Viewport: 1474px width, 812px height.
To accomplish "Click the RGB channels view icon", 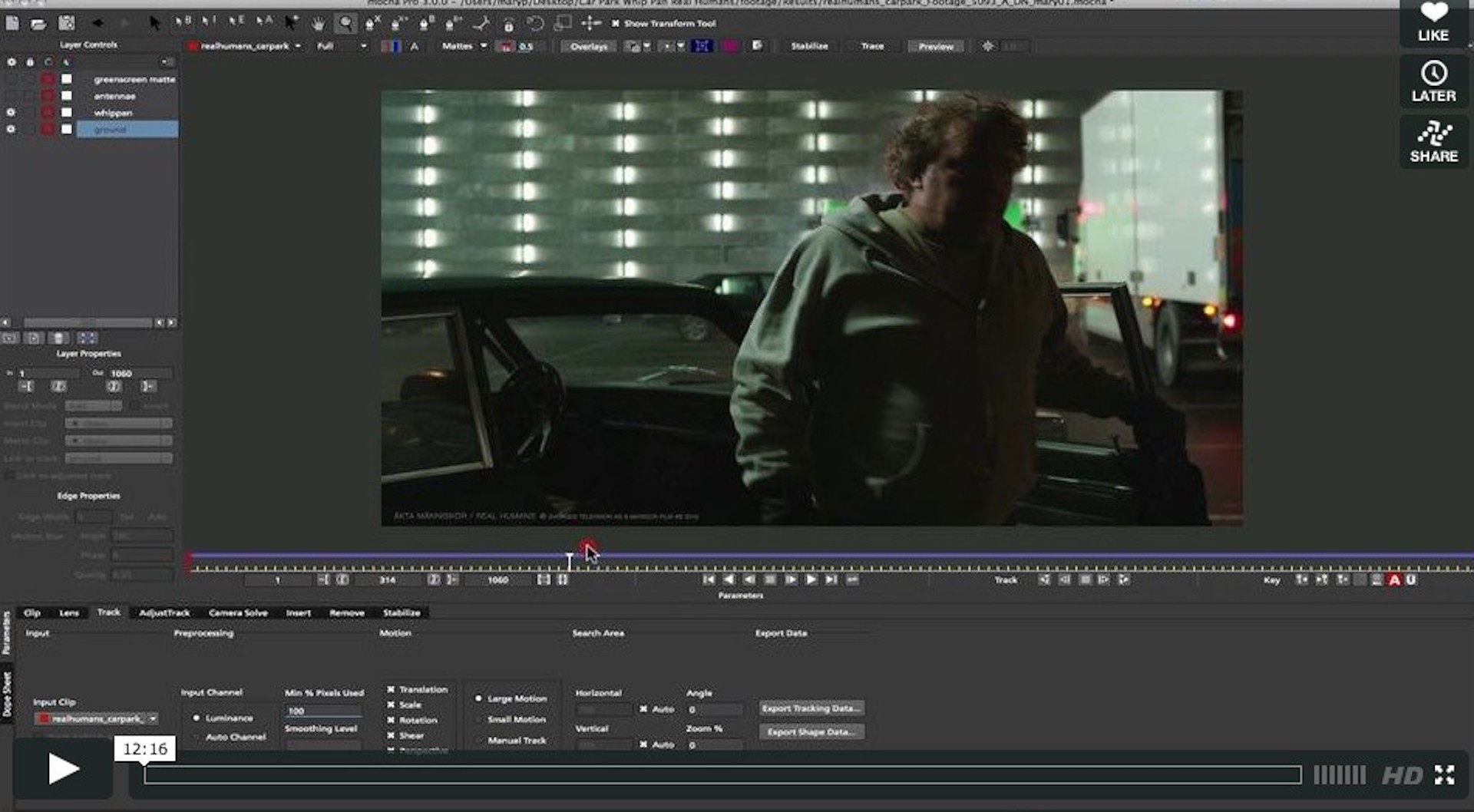I will [x=391, y=46].
